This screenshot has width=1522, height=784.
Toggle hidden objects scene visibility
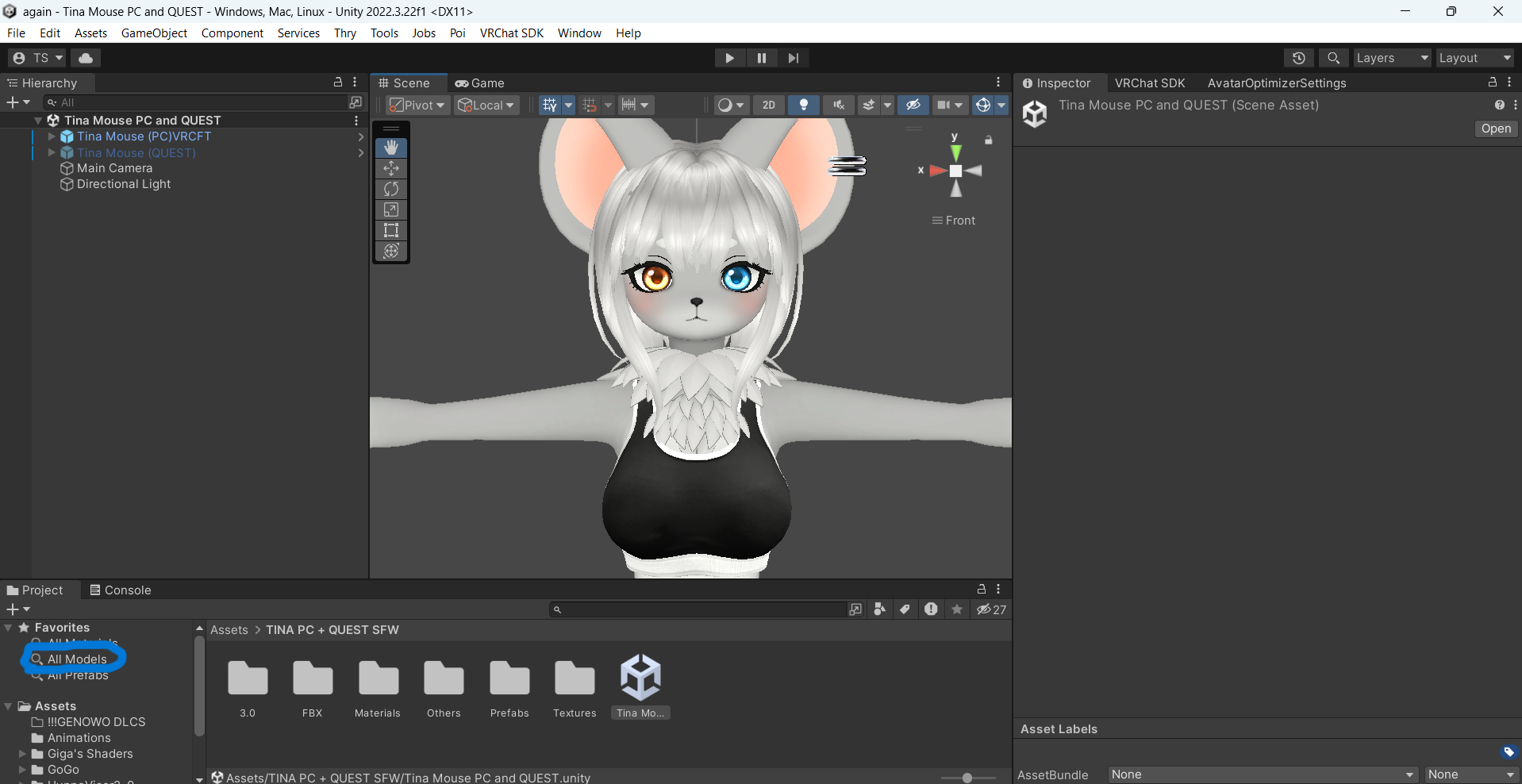(913, 106)
